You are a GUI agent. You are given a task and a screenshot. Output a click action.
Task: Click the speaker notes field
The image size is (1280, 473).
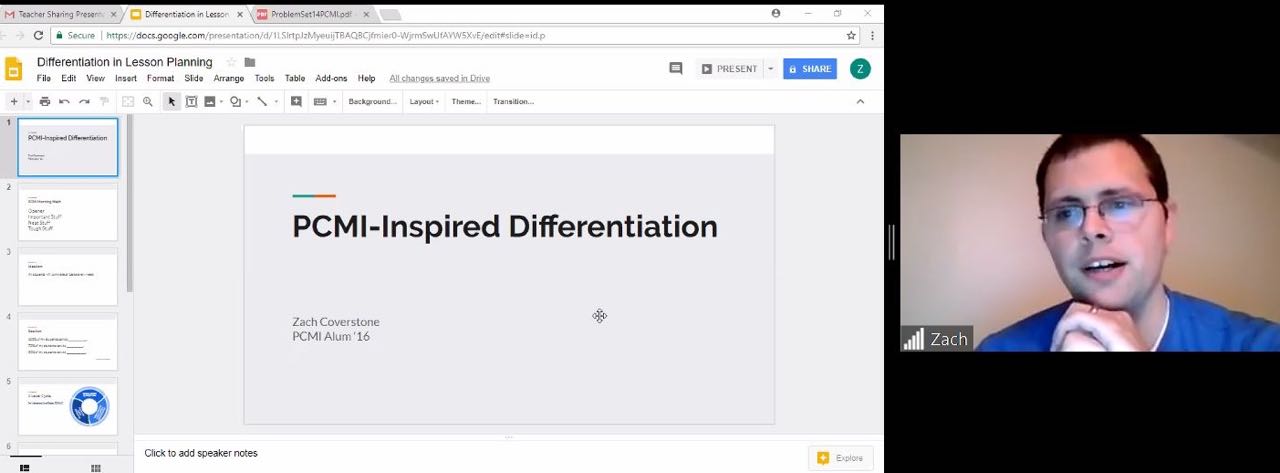201,453
